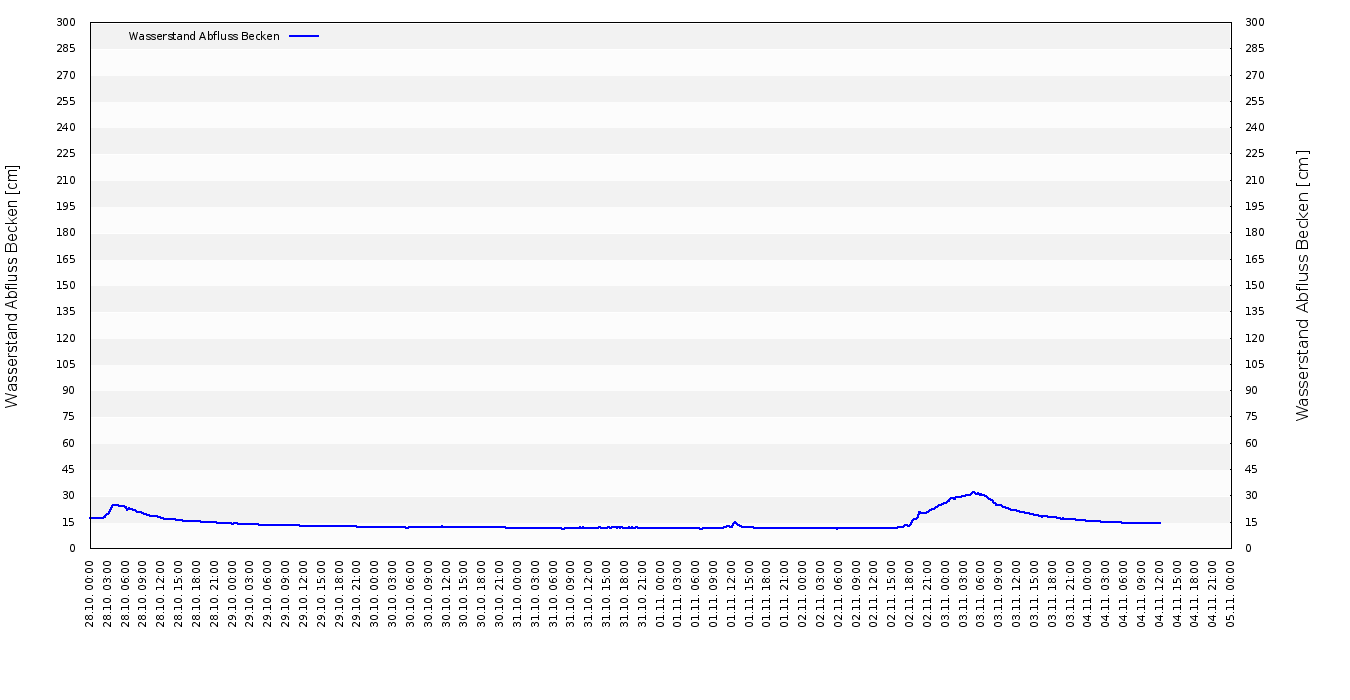Click the 0 label on left axis

click(72, 549)
